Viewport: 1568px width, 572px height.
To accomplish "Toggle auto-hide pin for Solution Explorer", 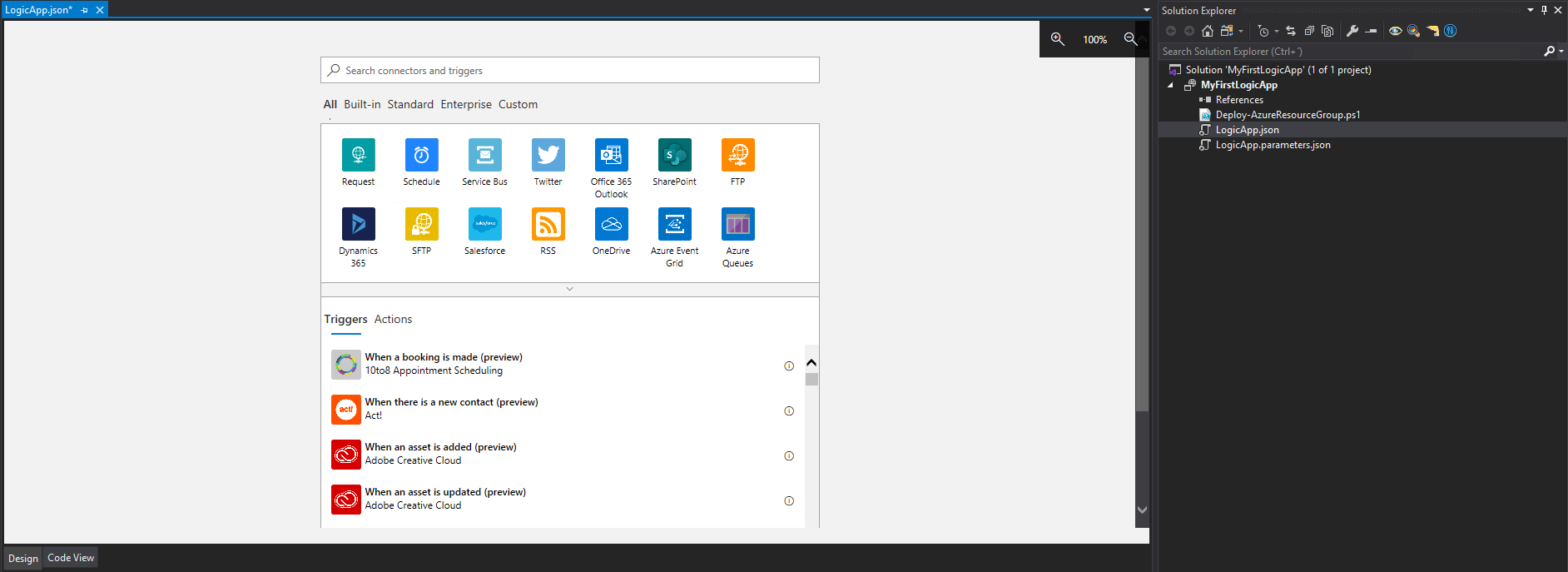I will (1544, 10).
